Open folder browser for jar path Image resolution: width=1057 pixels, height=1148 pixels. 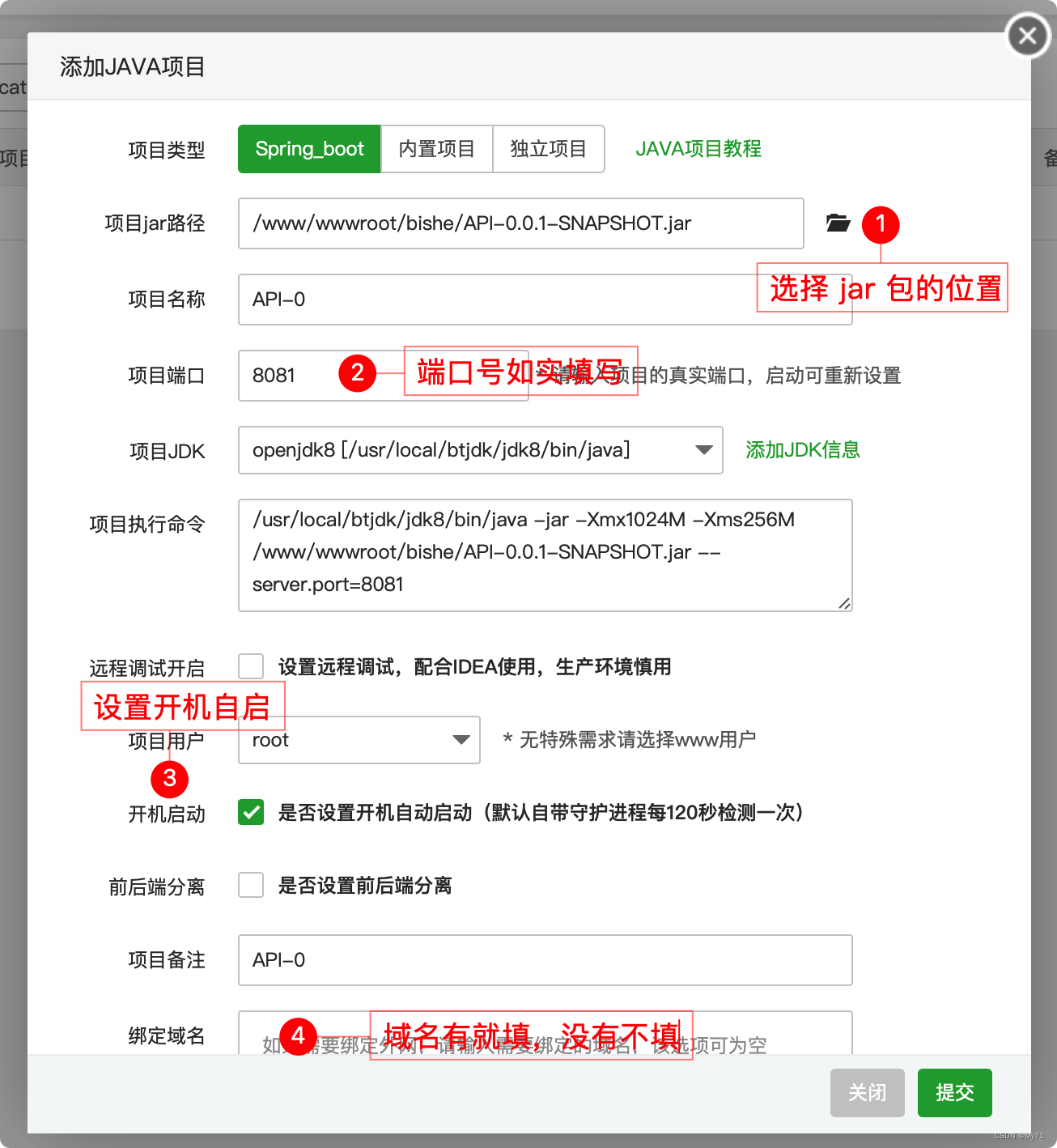pos(838,223)
